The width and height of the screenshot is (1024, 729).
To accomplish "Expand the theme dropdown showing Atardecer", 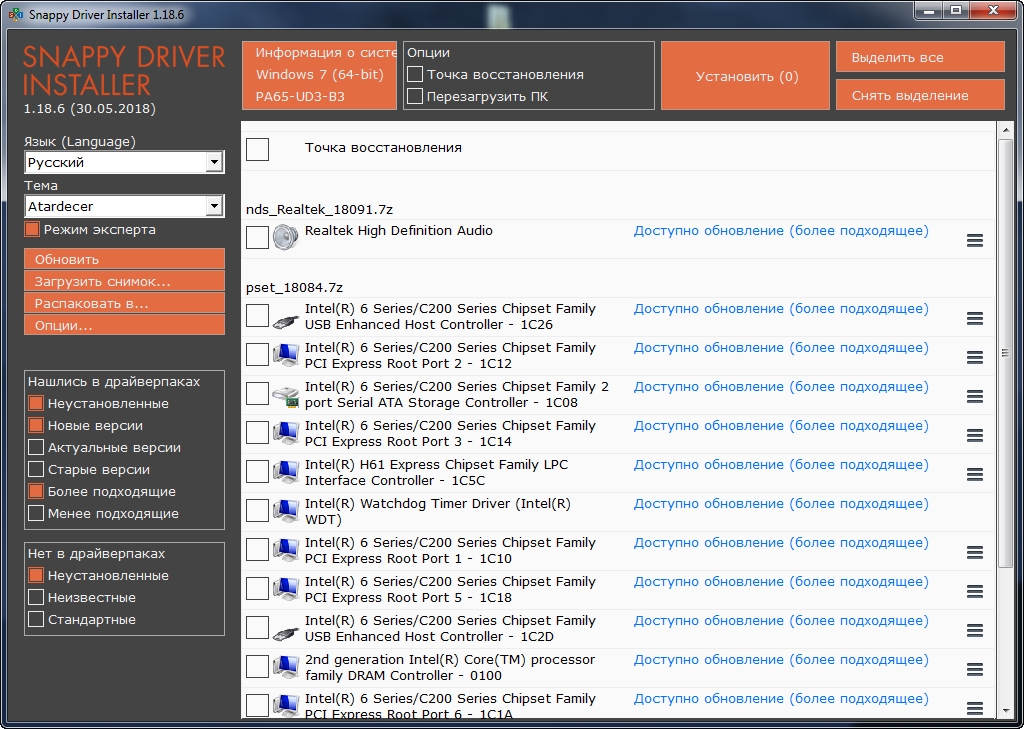I will (214, 206).
